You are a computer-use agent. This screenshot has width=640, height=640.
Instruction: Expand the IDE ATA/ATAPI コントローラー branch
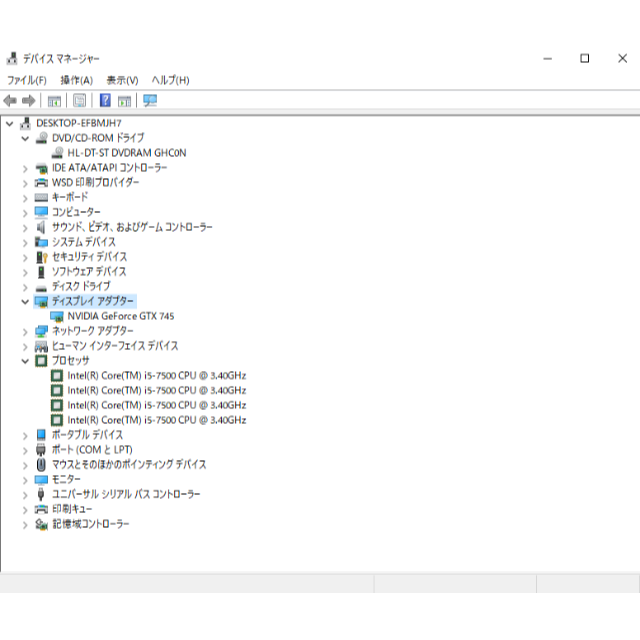[25, 168]
